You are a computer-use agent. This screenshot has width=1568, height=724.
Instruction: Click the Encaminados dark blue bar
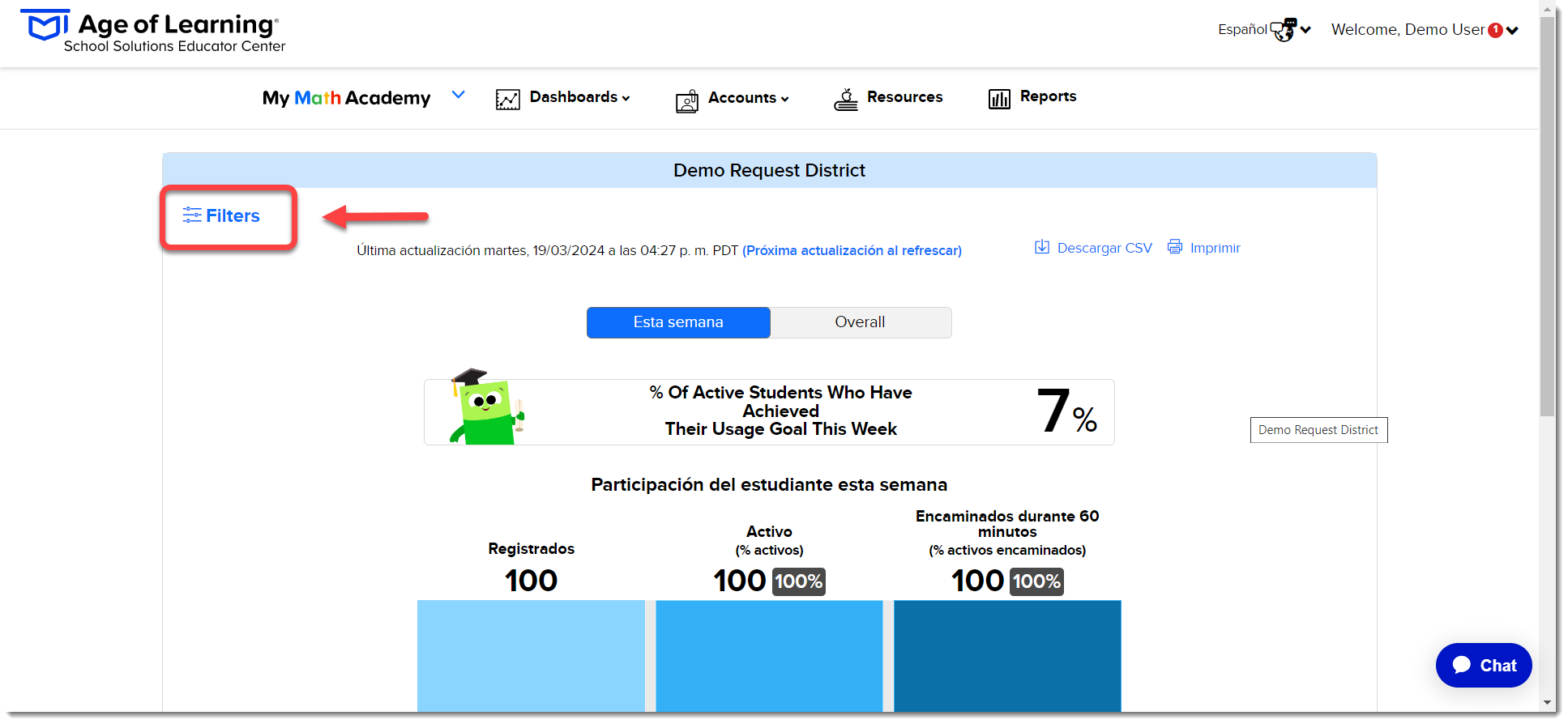click(x=1007, y=656)
